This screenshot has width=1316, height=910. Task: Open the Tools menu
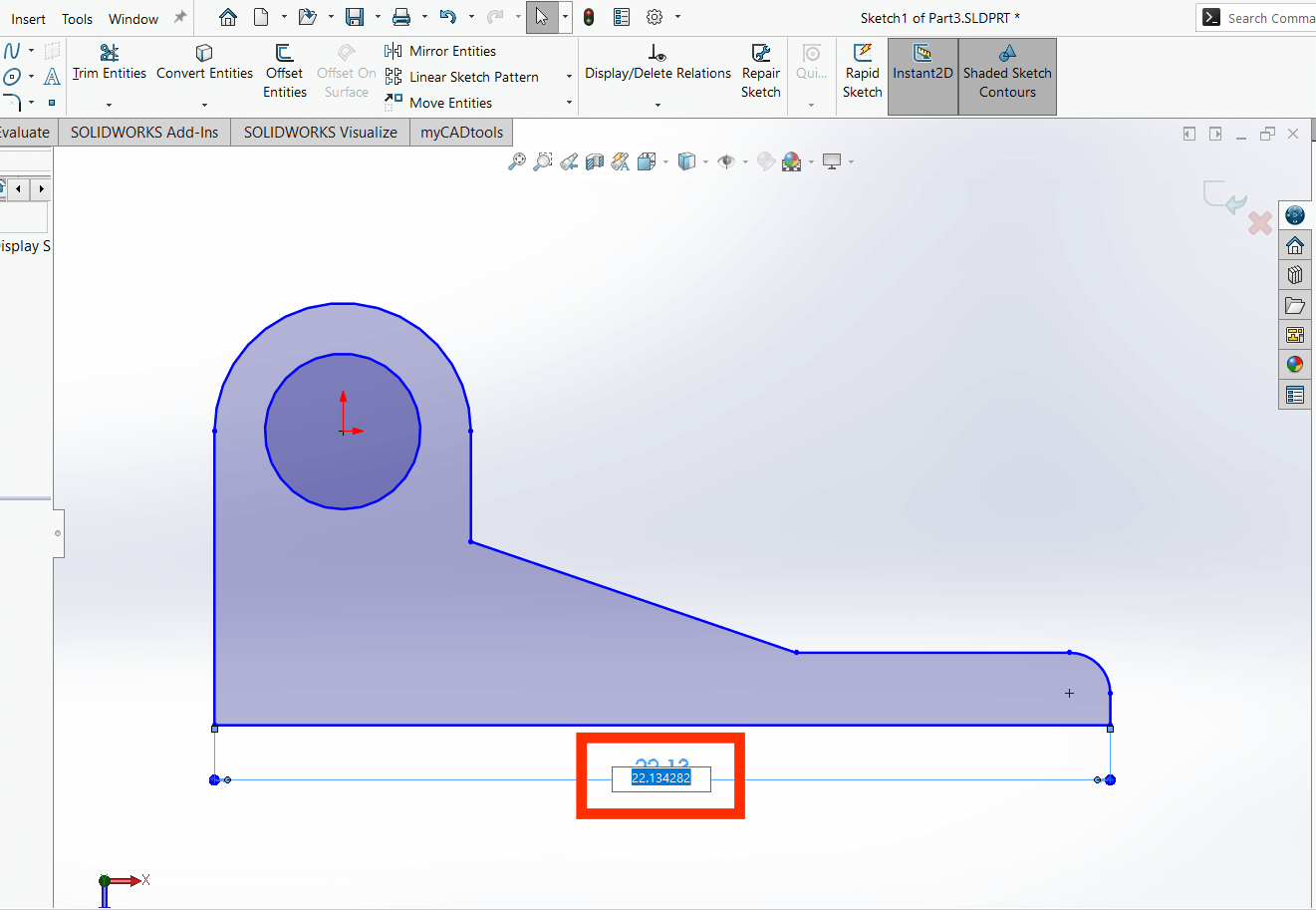coord(77,17)
